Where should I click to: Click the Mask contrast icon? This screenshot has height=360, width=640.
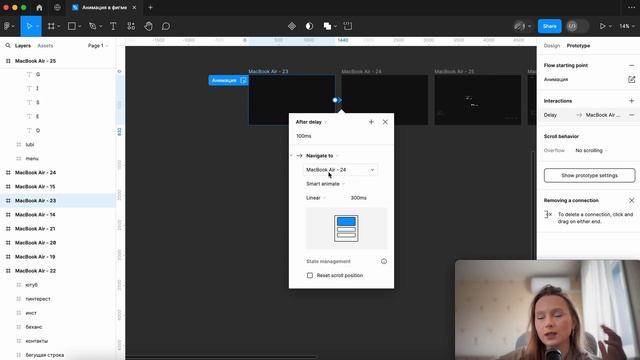tap(309, 26)
